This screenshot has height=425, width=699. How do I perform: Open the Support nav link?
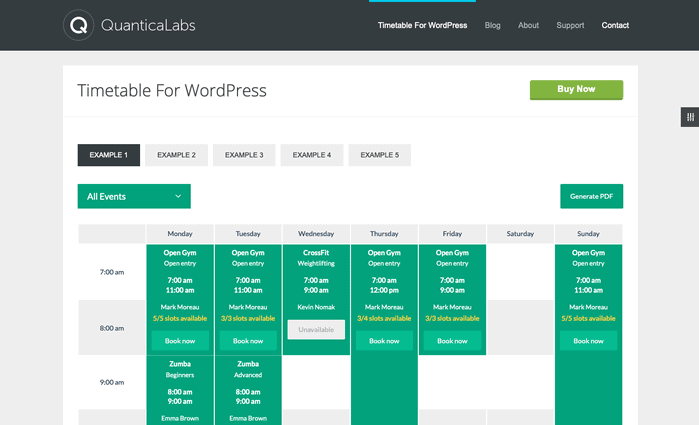pyautogui.click(x=570, y=25)
